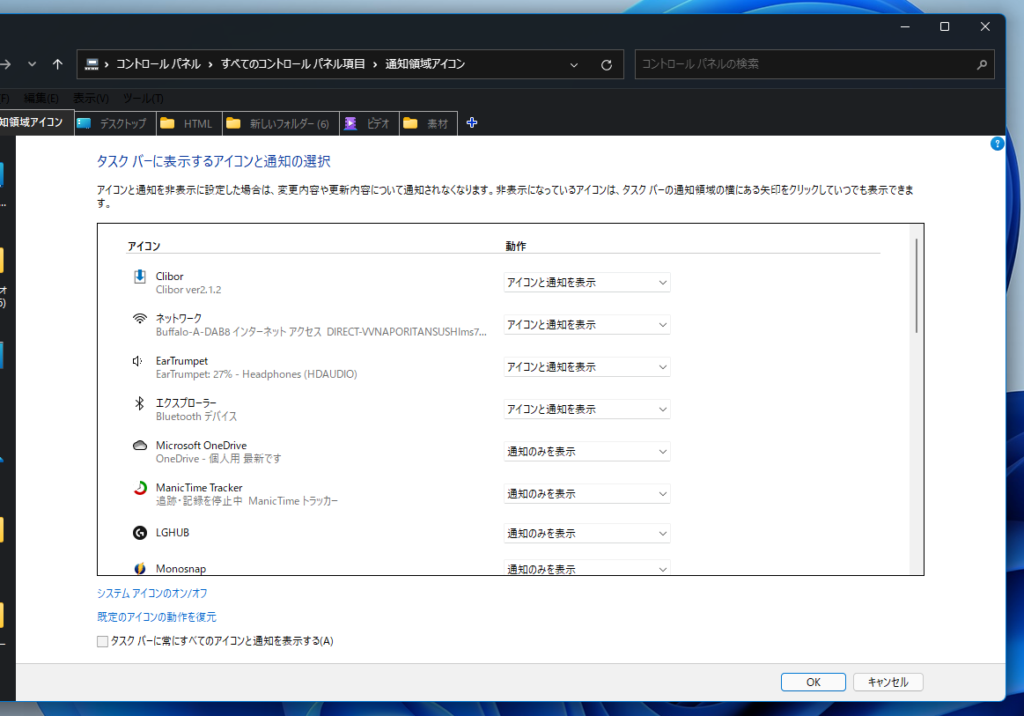Open the recent locations chevron
Viewport: 1024px width, 716px height.
tap(32, 64)
